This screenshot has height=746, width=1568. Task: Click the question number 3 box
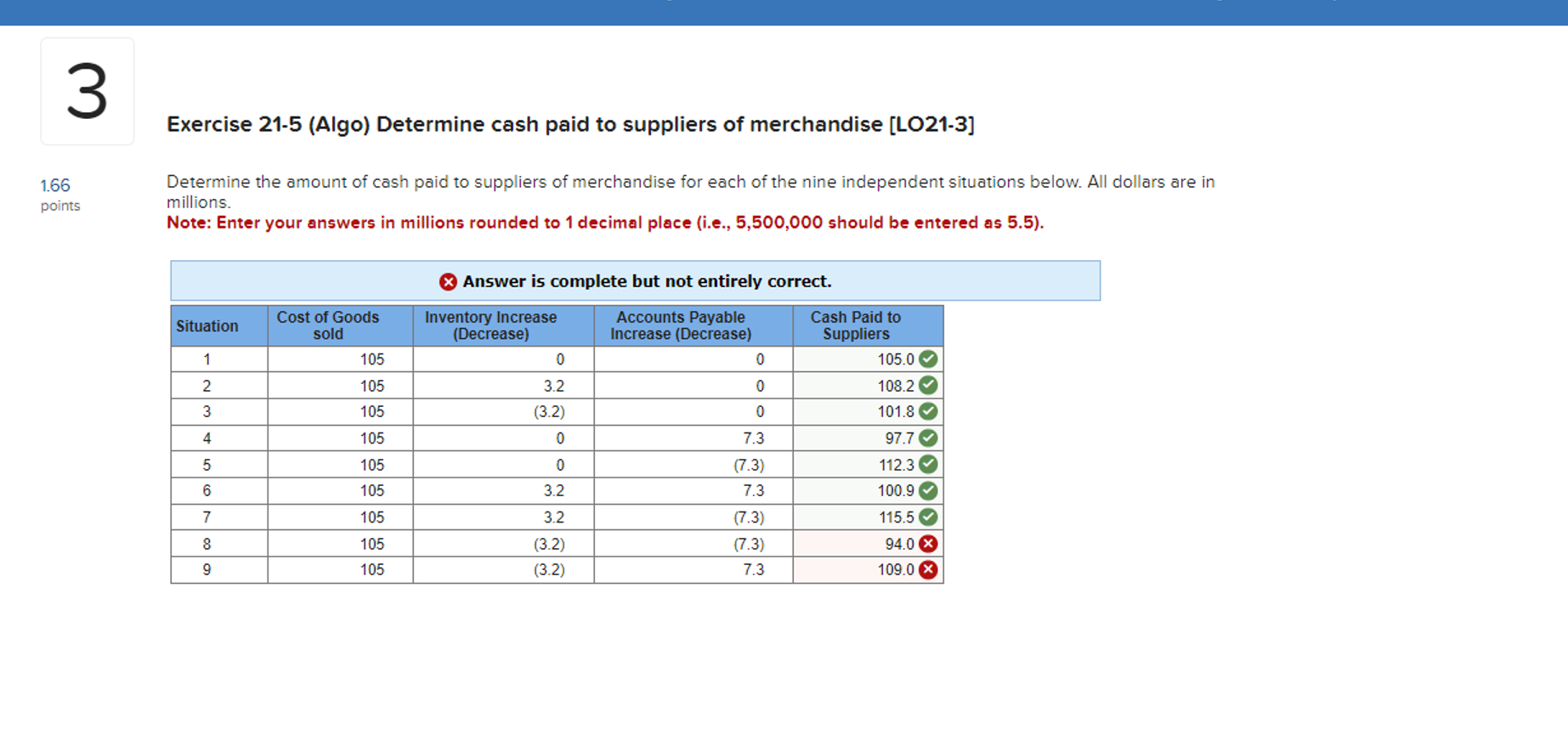[x=88, y=91]
